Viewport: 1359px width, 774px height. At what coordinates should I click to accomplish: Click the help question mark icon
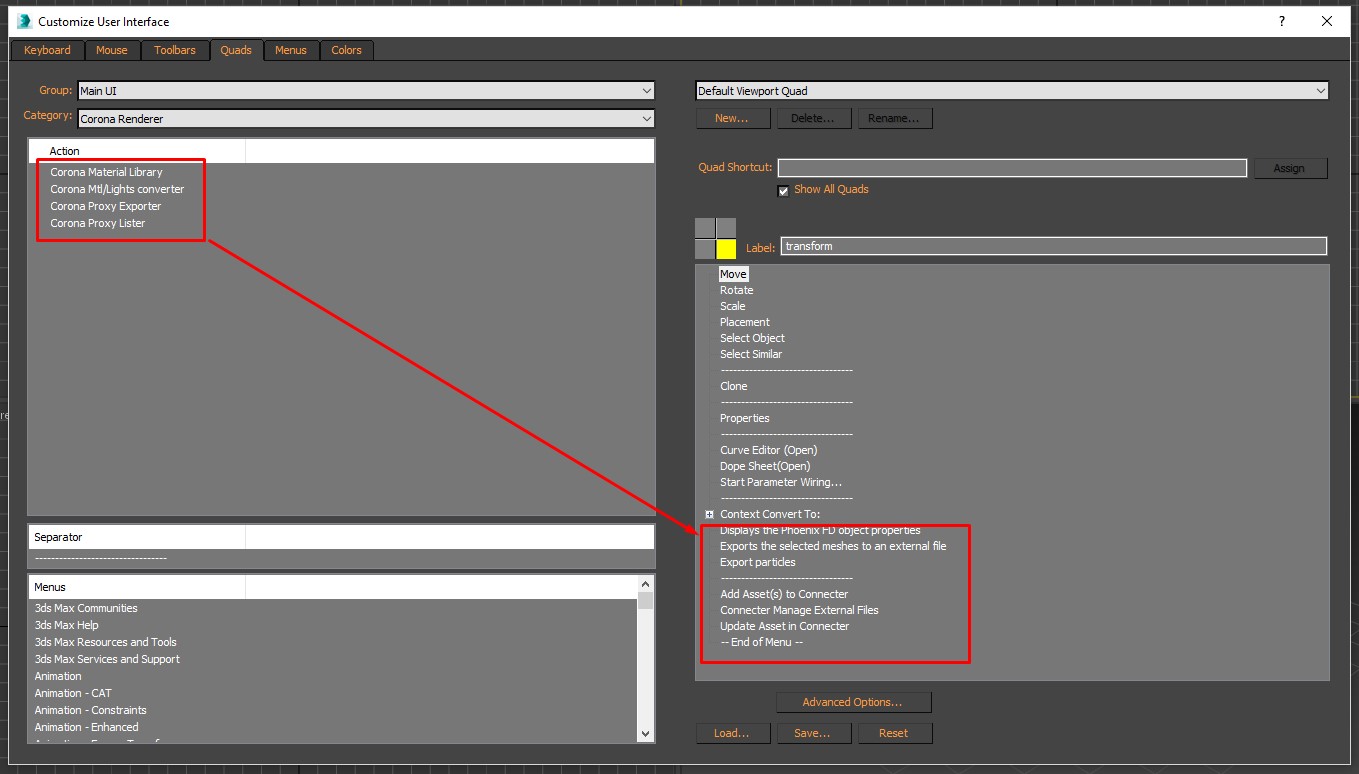[x=1282, y=21]
